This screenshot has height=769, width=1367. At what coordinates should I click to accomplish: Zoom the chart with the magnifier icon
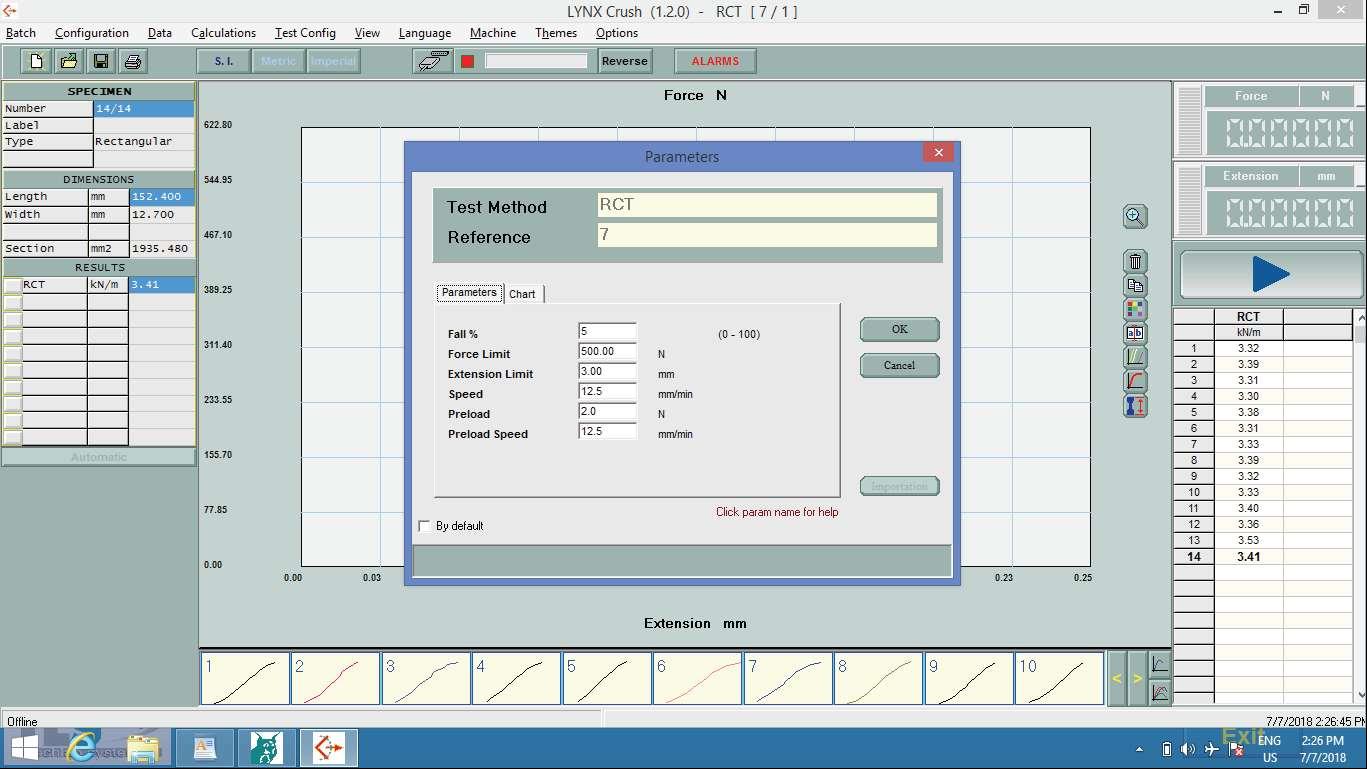tap(1135, 217)
